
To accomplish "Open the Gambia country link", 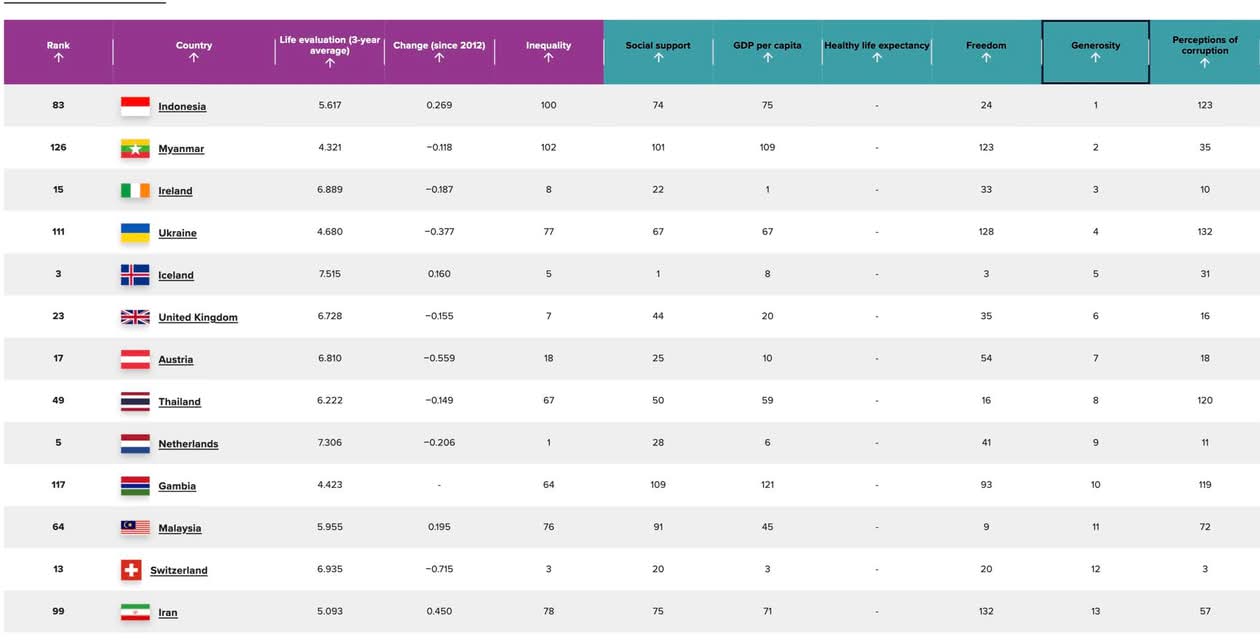I will coord(177,486).
